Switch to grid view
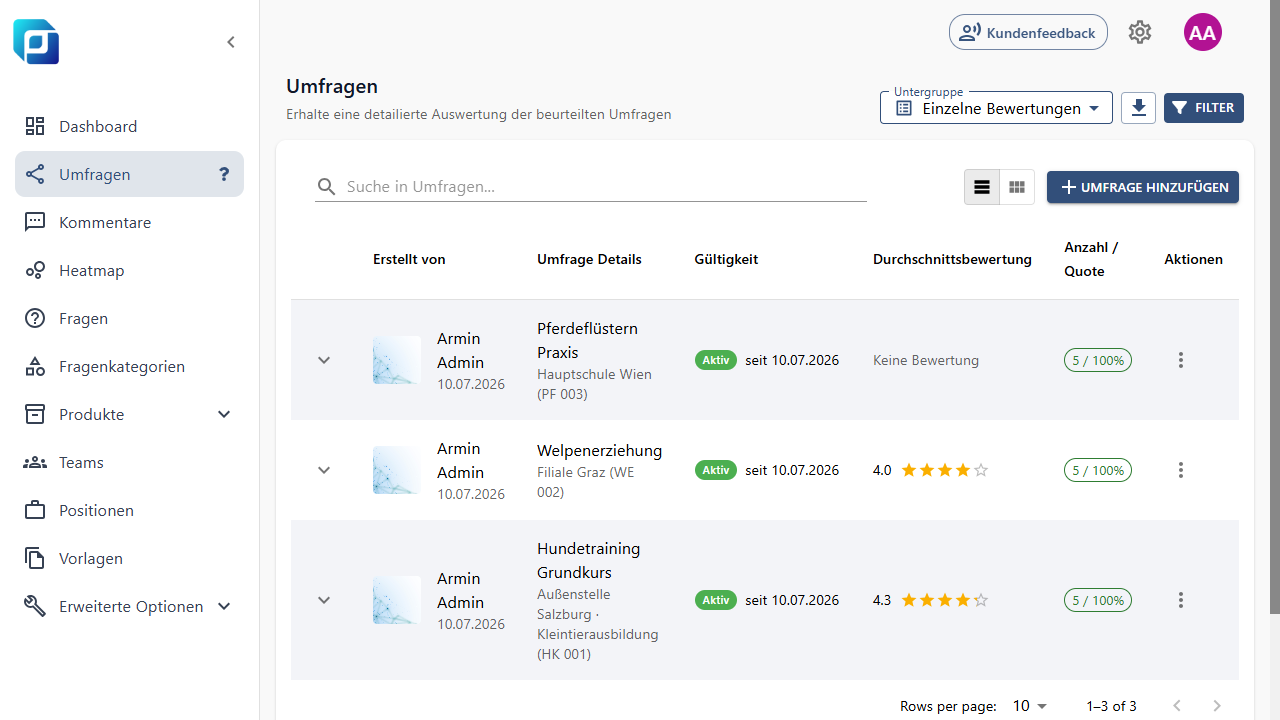 pyautogui.click(x=1017, y=187)
